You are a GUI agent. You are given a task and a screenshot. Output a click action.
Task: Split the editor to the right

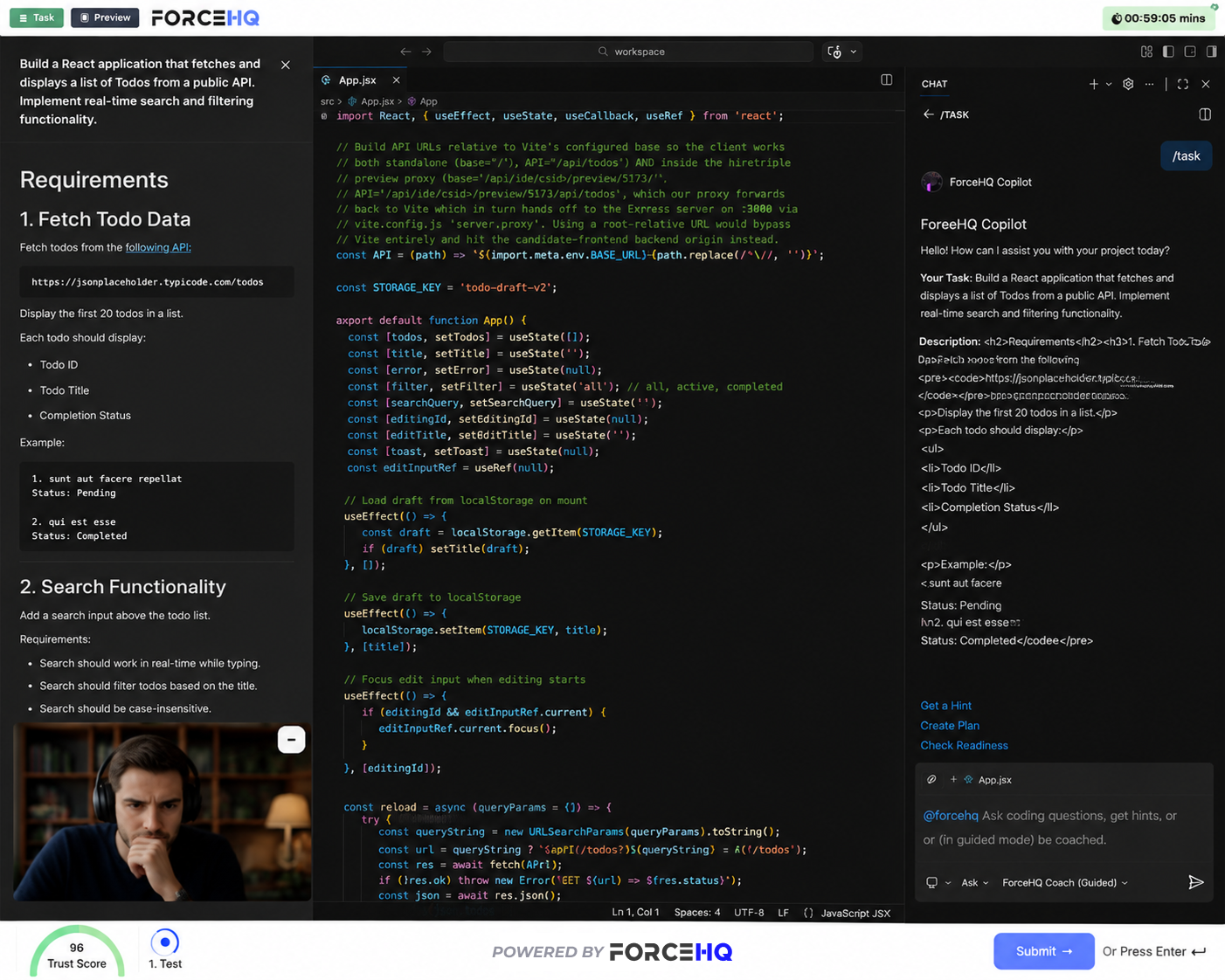(887, 79)
